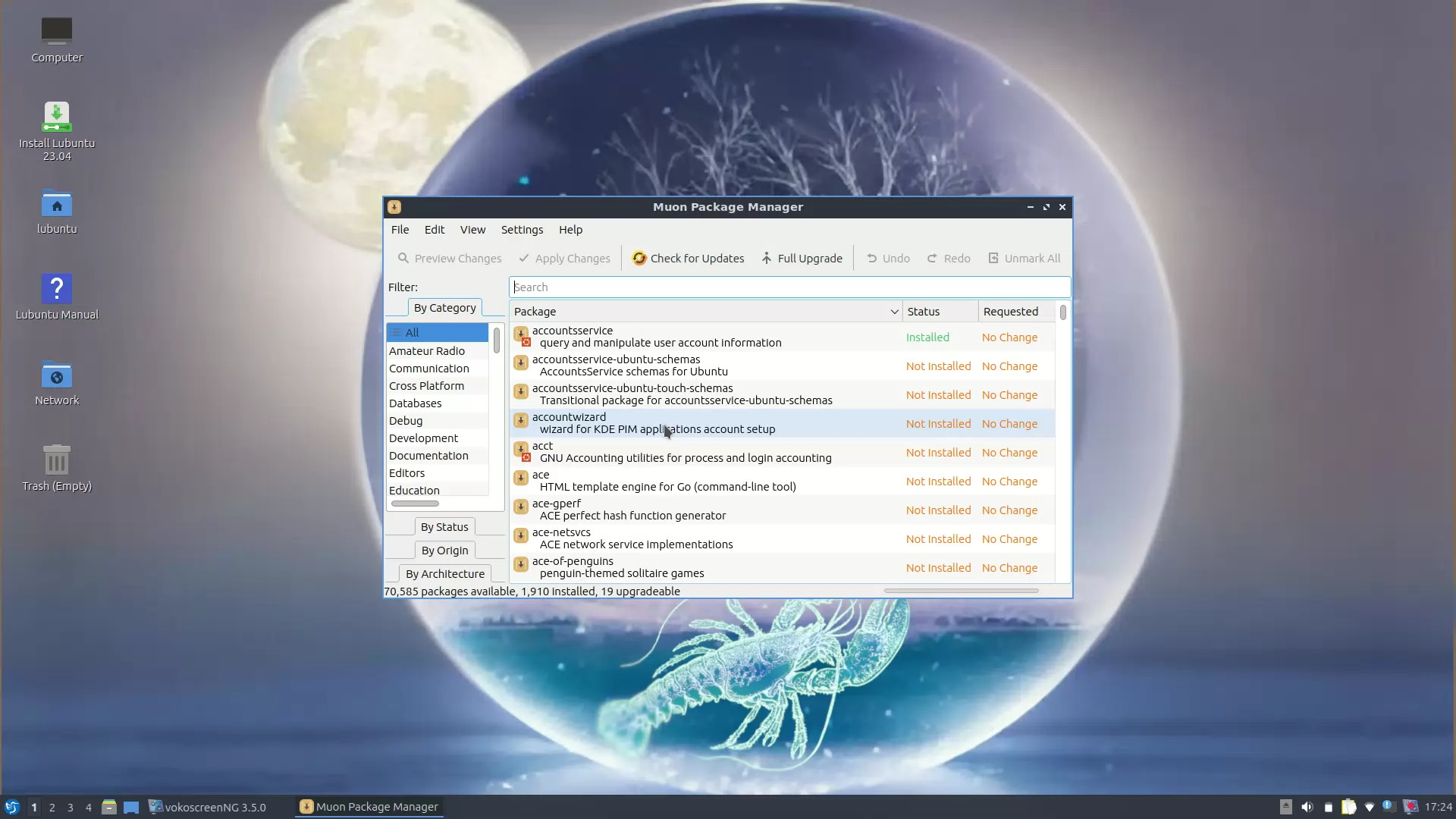Open the vokoscreenNG recording tray icon

[x=1409, y=806]
